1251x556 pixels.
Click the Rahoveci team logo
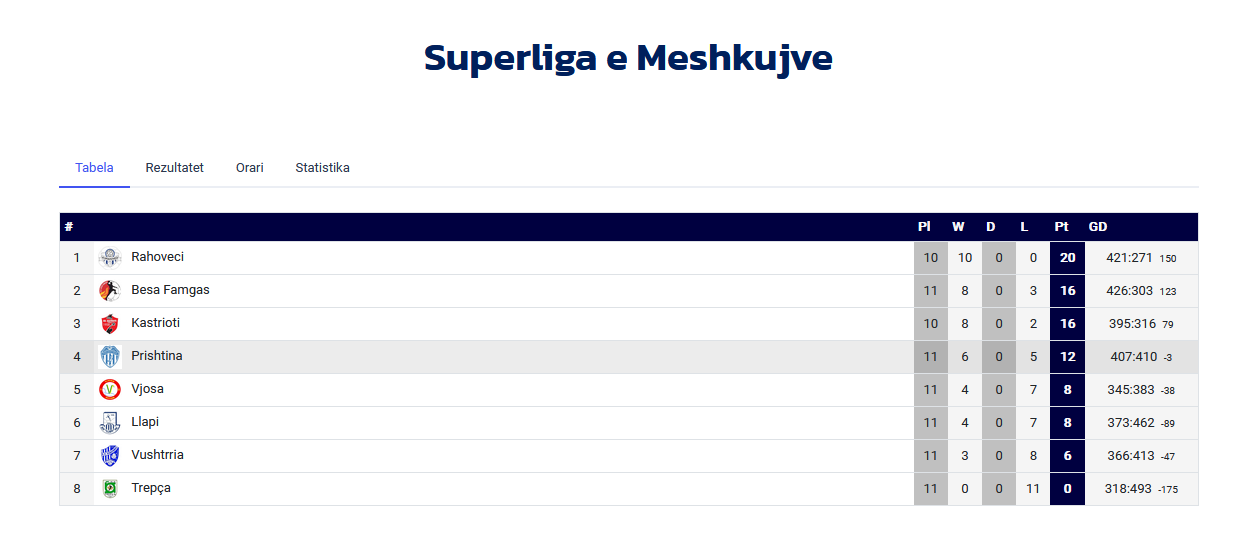[x=110, y=258]
